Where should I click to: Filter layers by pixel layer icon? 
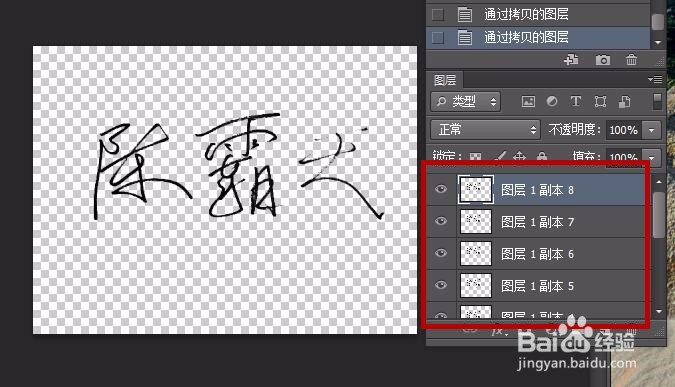pyautogui.click(x=528, y=102)
